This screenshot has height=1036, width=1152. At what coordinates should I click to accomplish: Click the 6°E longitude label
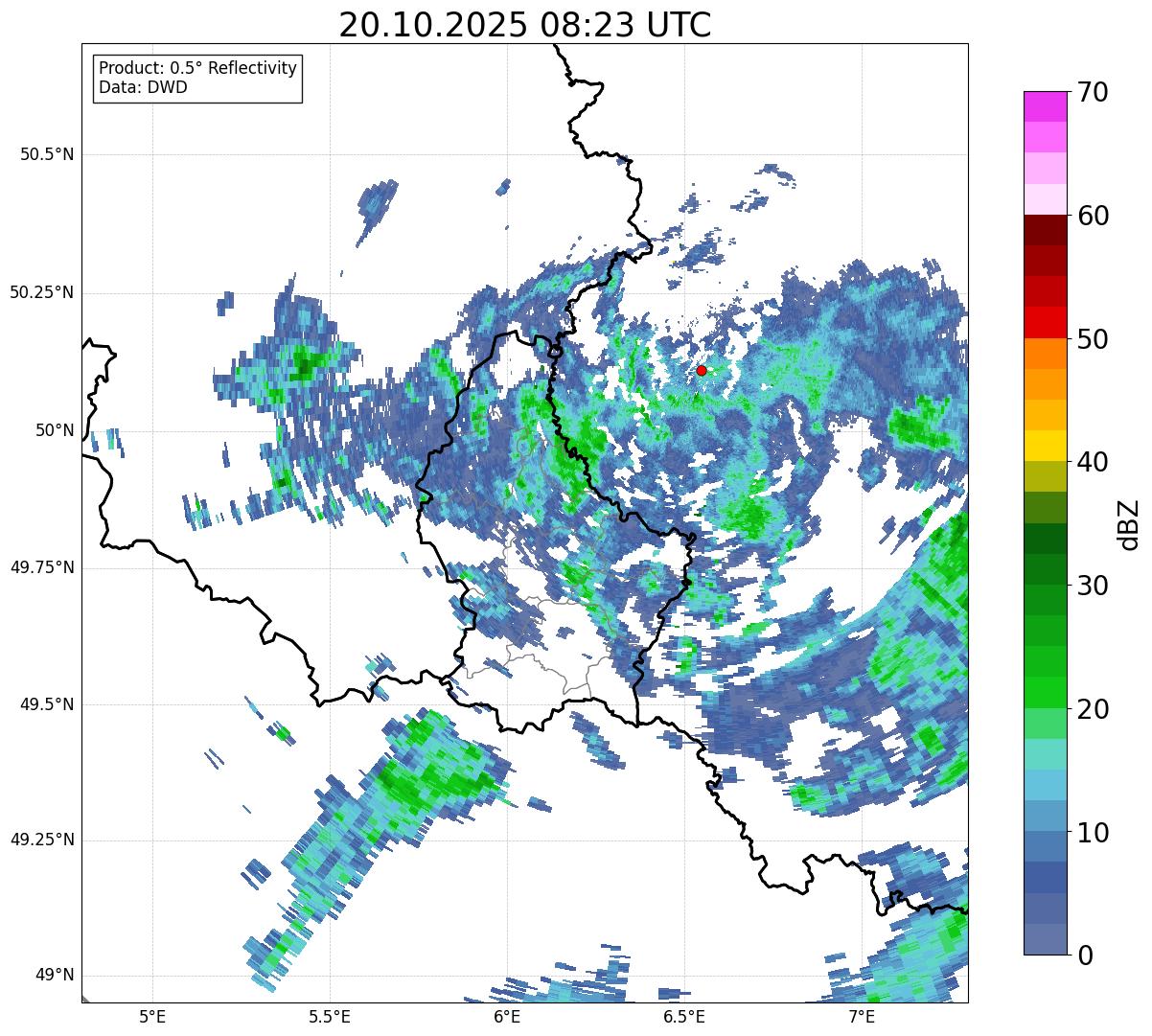[507, 1016]
